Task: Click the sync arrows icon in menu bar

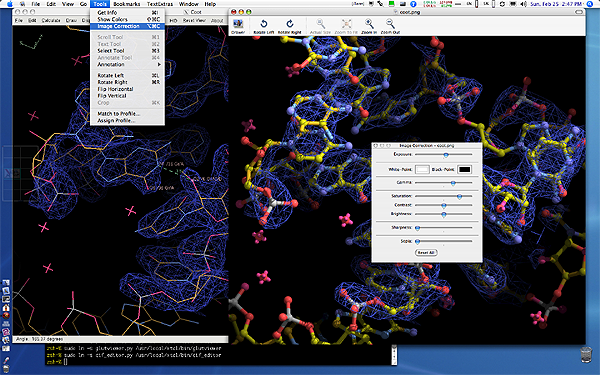Action: click(x=502, y=4)
